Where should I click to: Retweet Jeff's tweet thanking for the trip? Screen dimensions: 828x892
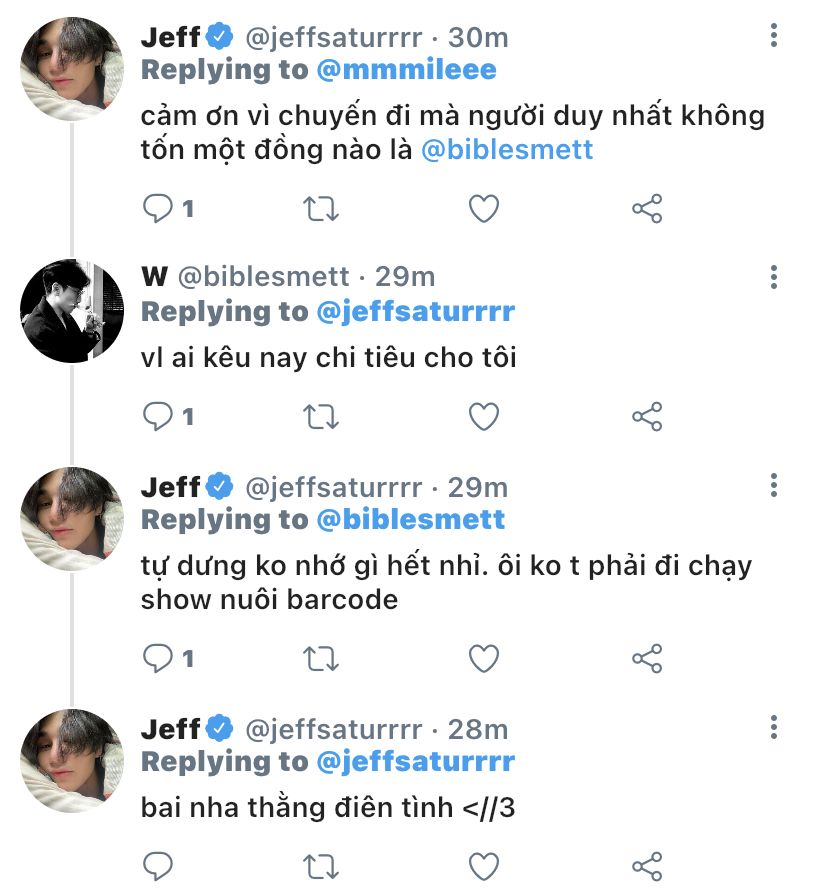321,209
